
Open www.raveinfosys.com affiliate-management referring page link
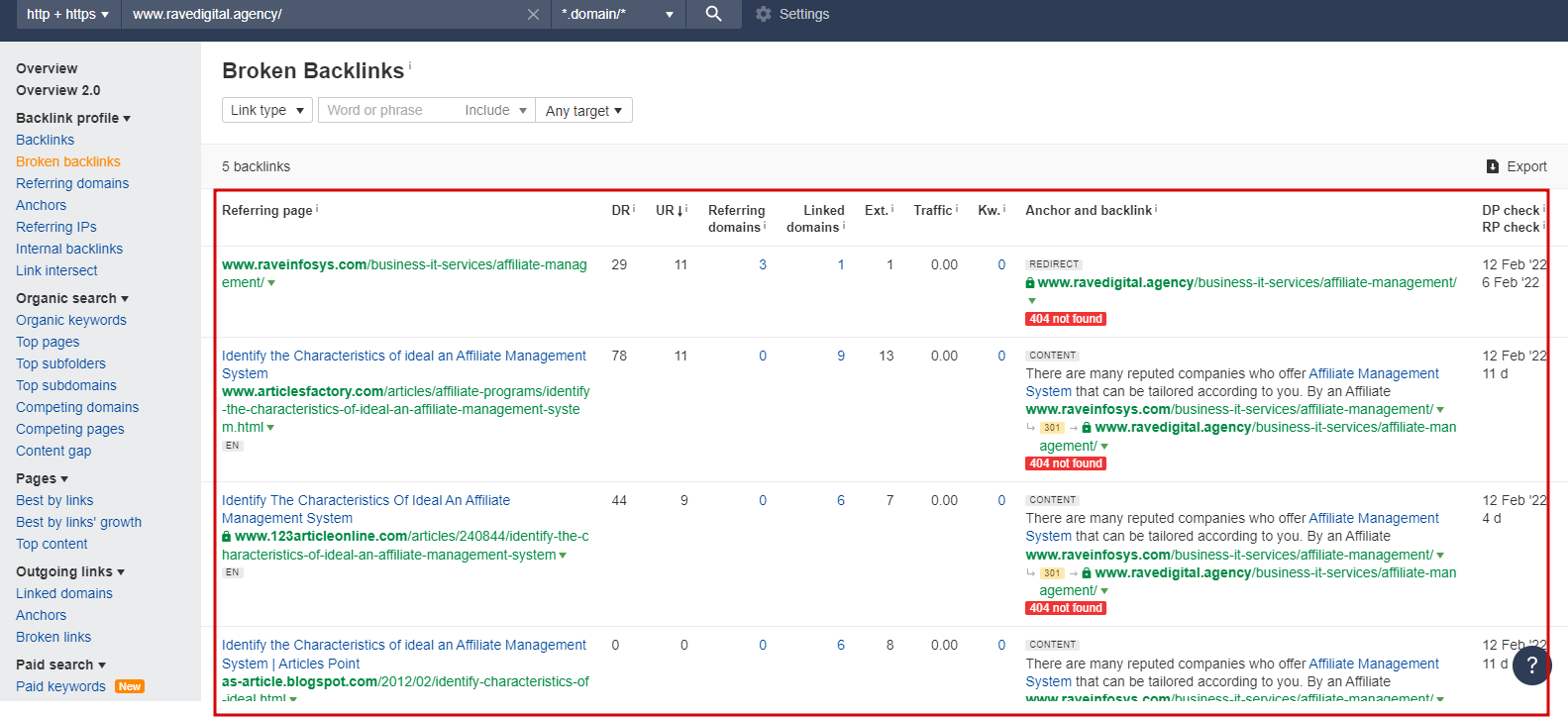(404, 273)
